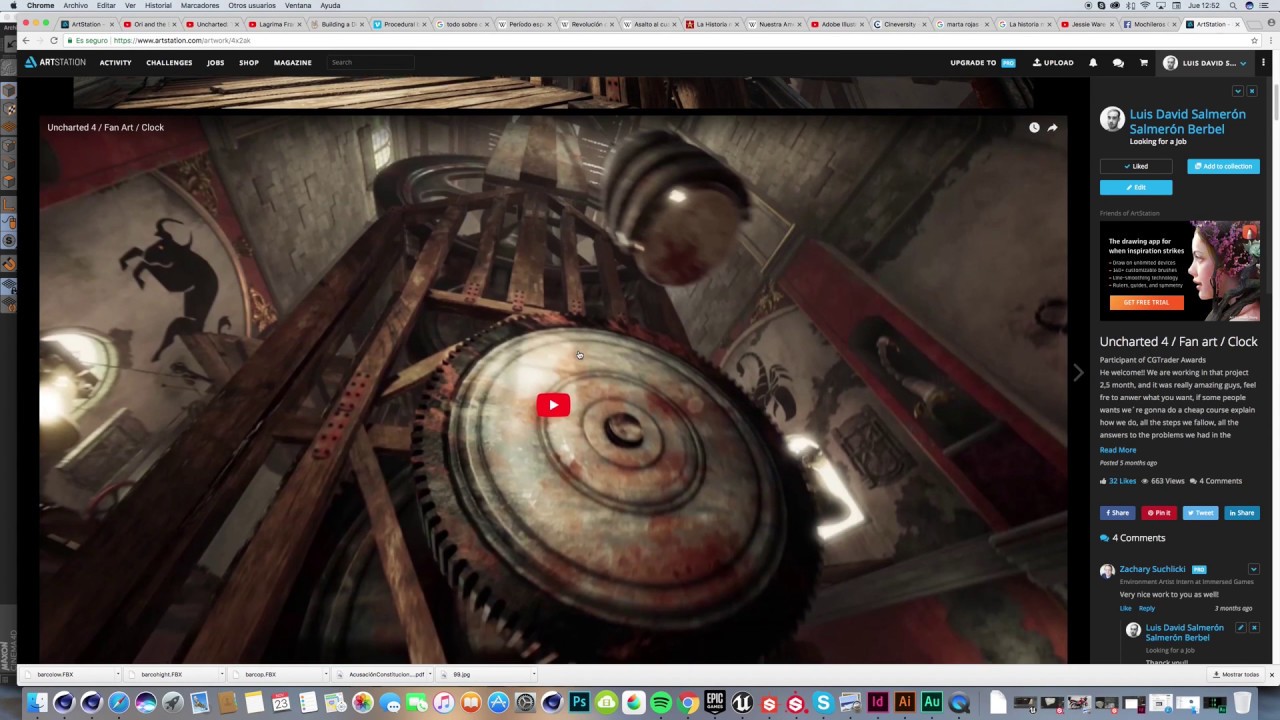The width and height of the screenshot is (1280, 720).
Task: Open Zachary Suchlicki's profile link
Action: [1152, 569]
